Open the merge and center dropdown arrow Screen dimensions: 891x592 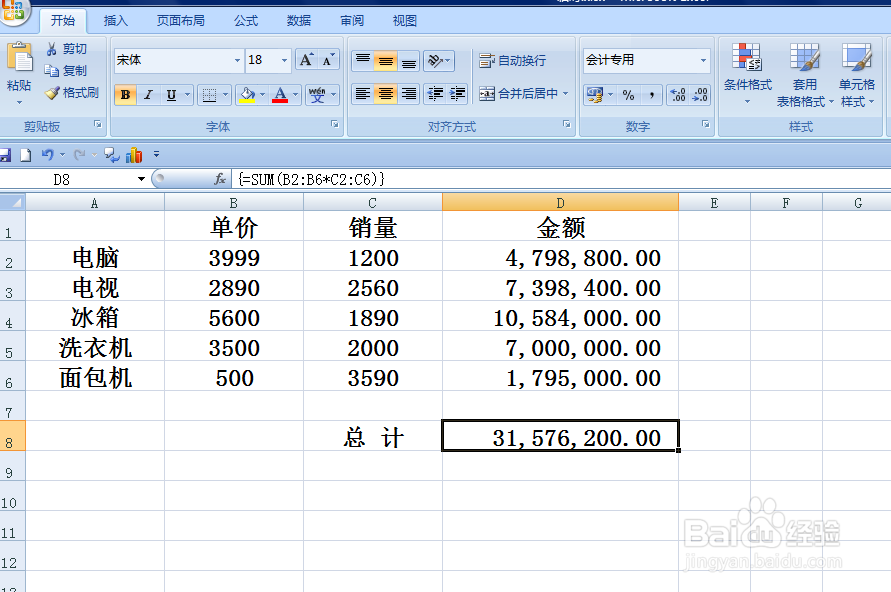click(565, 94)
